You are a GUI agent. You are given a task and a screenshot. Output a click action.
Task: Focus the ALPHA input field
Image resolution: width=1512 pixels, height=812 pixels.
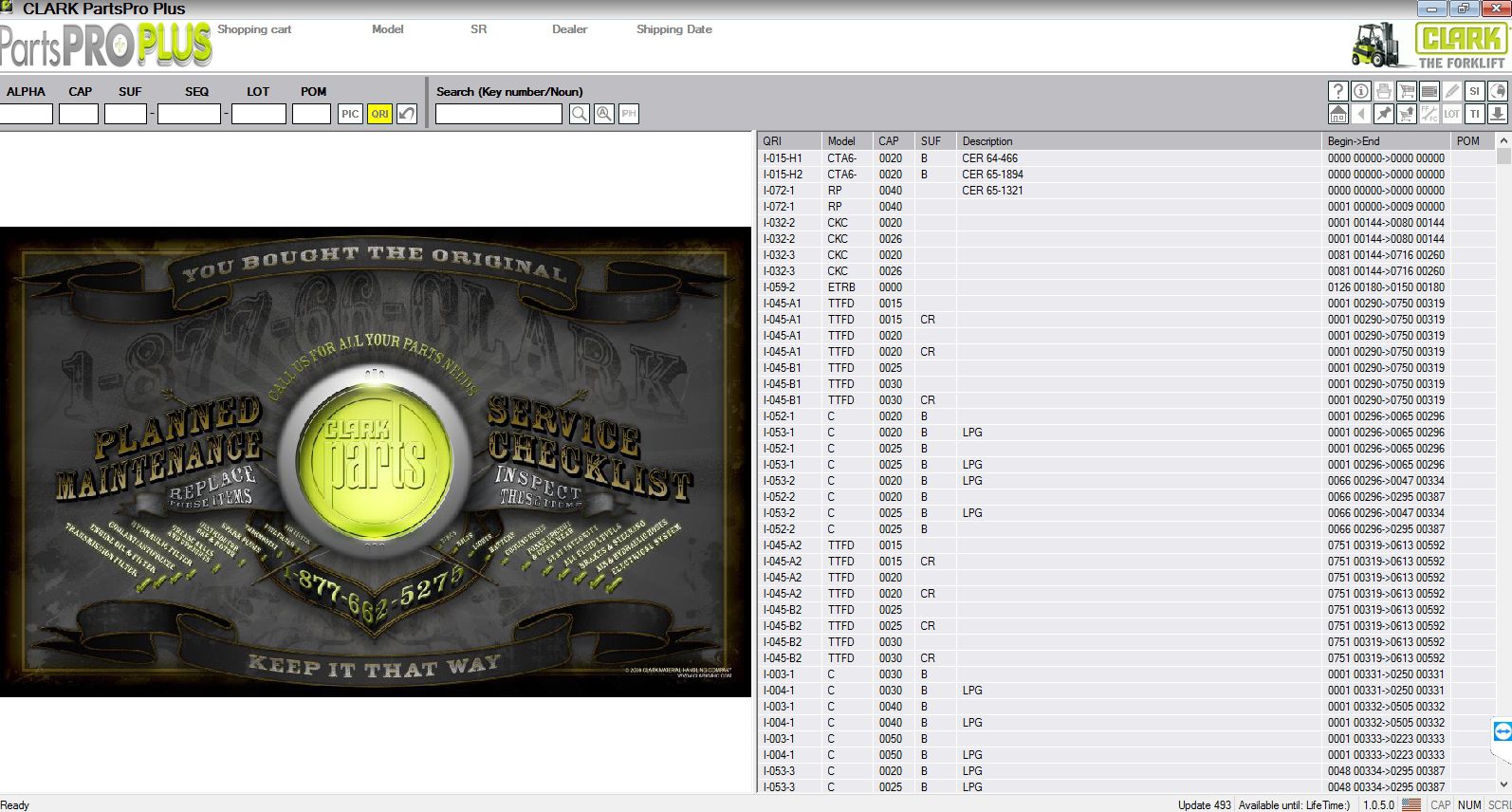26,114
